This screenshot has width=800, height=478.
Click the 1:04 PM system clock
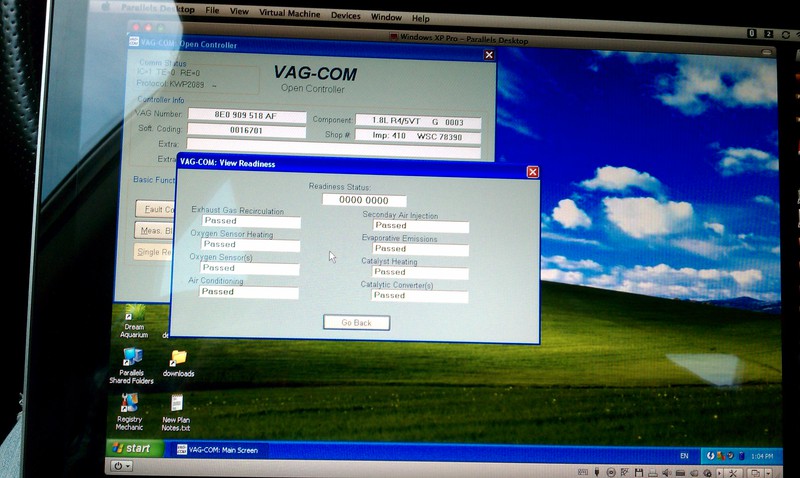[x=762, y=456]
